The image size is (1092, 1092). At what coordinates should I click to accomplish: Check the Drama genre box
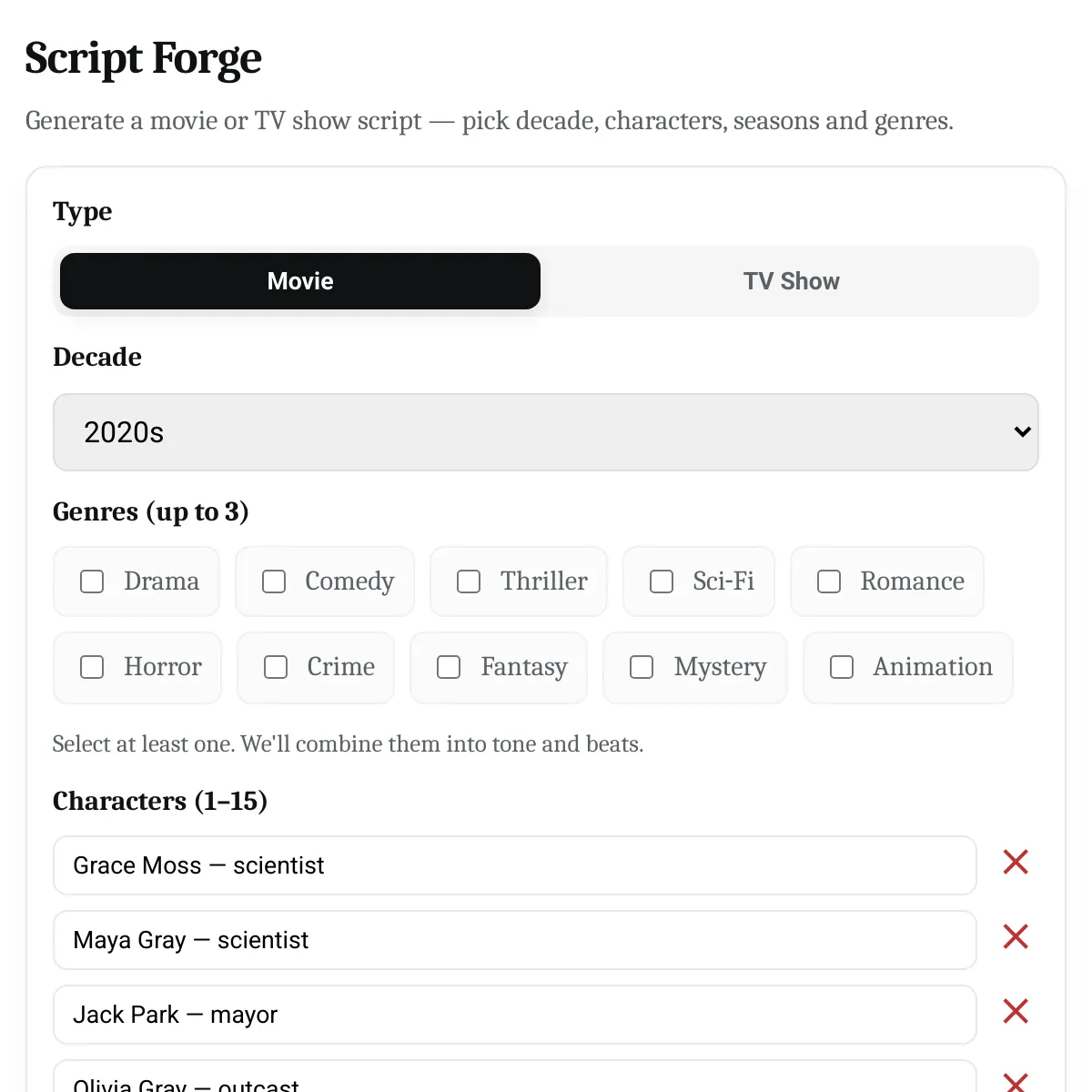93,581
